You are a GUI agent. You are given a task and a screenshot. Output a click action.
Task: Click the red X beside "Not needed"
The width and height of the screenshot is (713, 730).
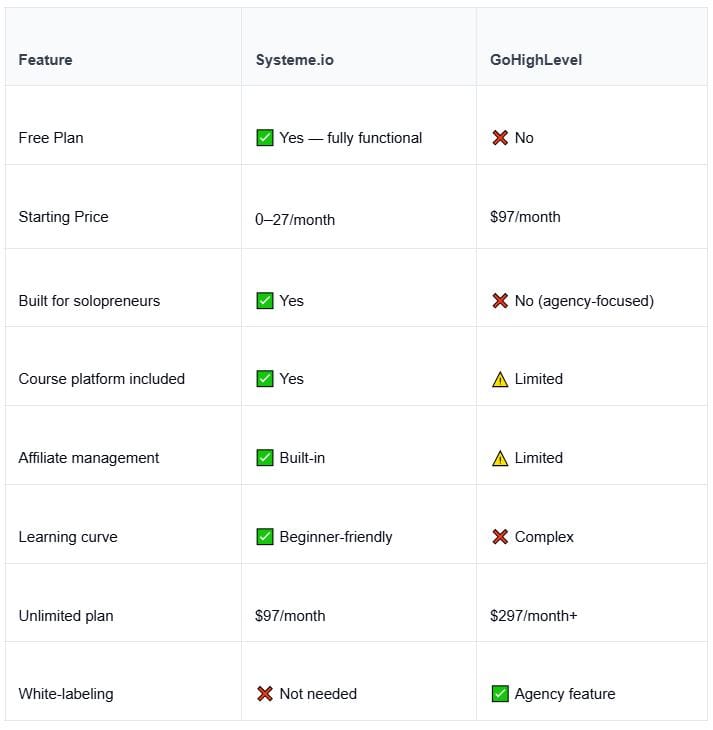pos(265,694)
